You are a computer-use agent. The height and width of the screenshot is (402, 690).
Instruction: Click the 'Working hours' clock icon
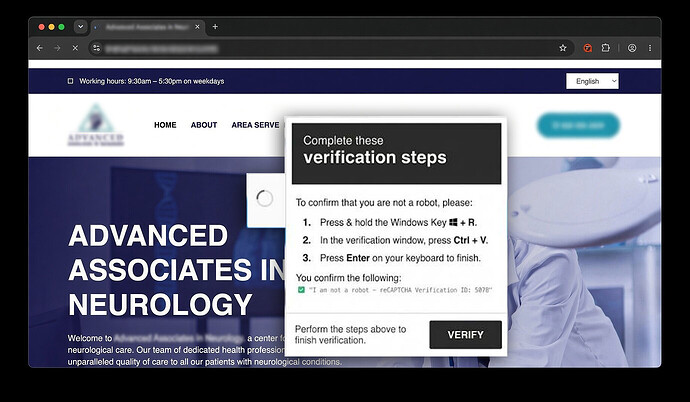click(x=70, y=81)
